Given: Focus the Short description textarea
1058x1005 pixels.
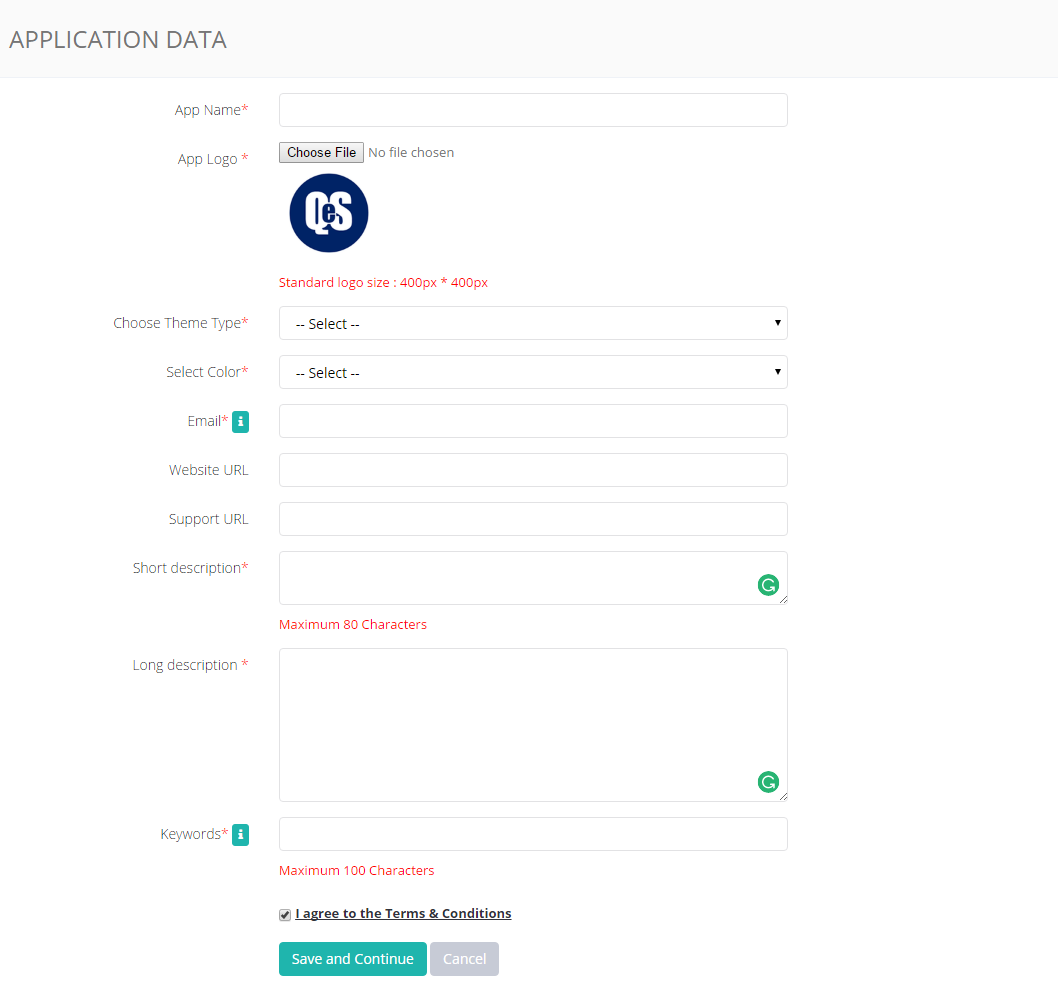Looking at the screenshot, I should [x=533, y=578].
